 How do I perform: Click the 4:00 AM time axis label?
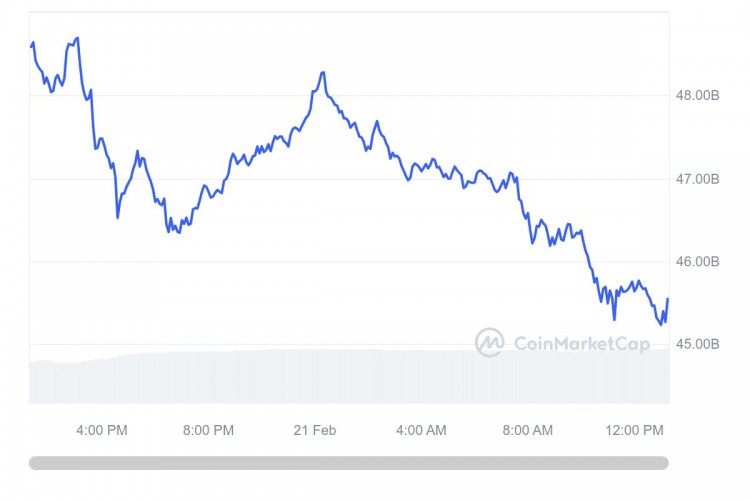click(421, 430)
